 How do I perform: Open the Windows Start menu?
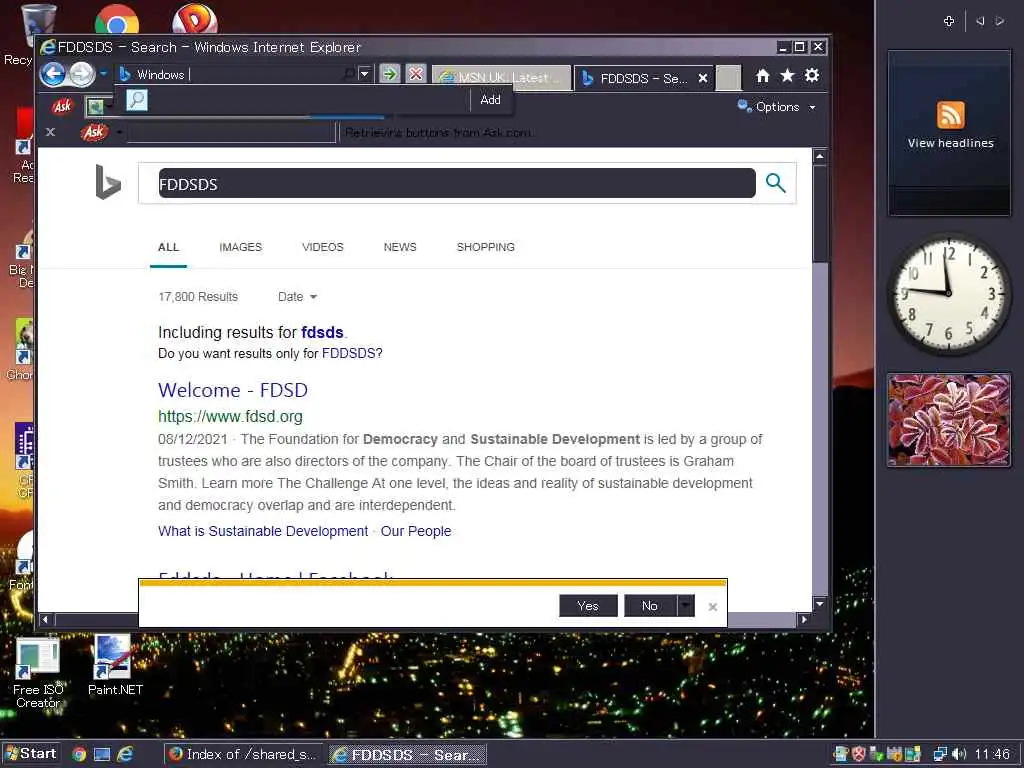[x=31, y=754]
